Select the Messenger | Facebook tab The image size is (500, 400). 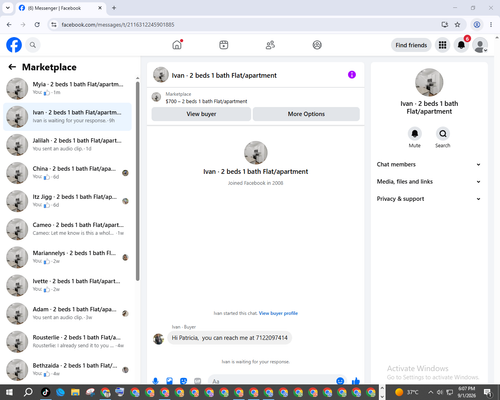(x=60, y=8)
